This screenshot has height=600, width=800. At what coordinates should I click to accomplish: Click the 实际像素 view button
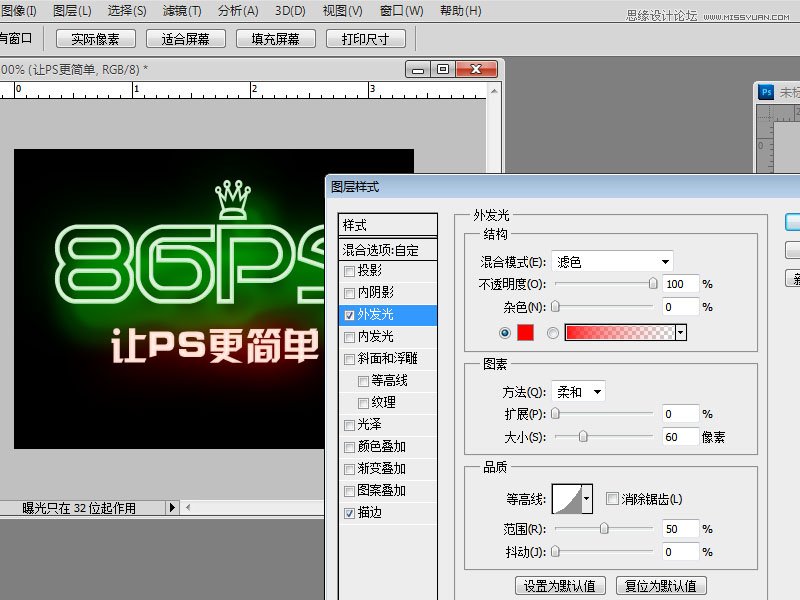[x=95, y=38]
